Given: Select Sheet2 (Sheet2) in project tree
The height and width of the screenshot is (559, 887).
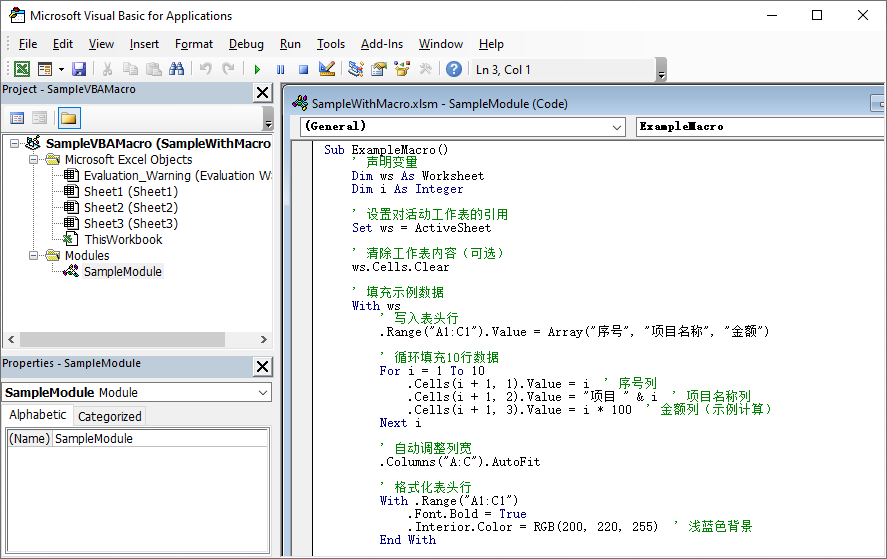Looking at the screenshot, I should (x=131, y=208).
